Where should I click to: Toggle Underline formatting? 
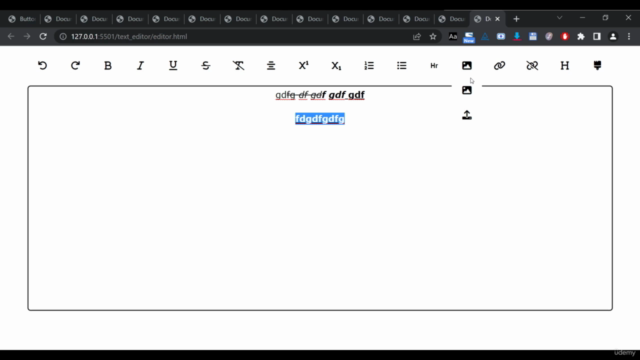[x=173, y=65]
